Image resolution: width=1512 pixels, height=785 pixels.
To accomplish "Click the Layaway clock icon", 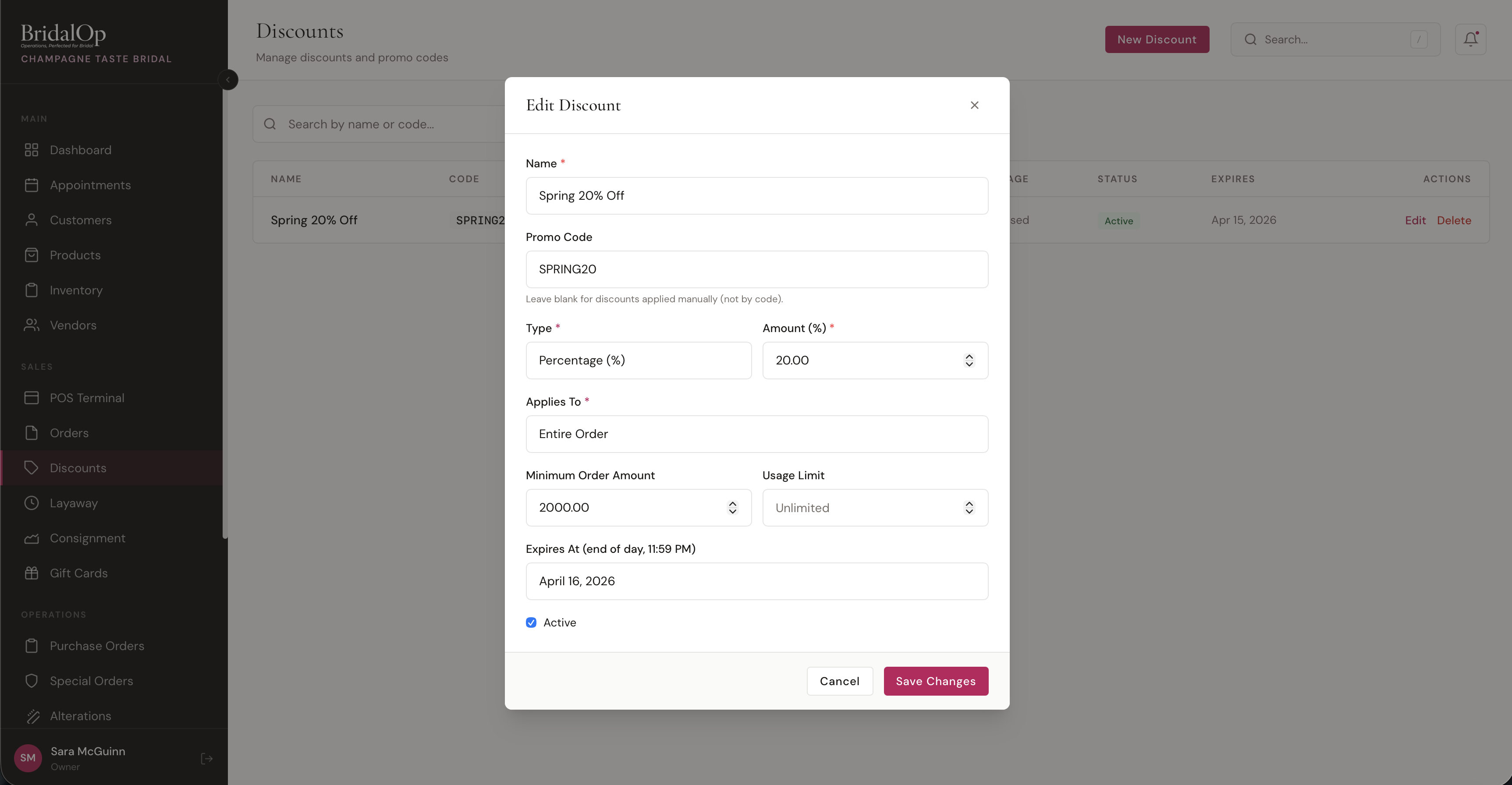I will pyautogui.click(x=32, y=503).
